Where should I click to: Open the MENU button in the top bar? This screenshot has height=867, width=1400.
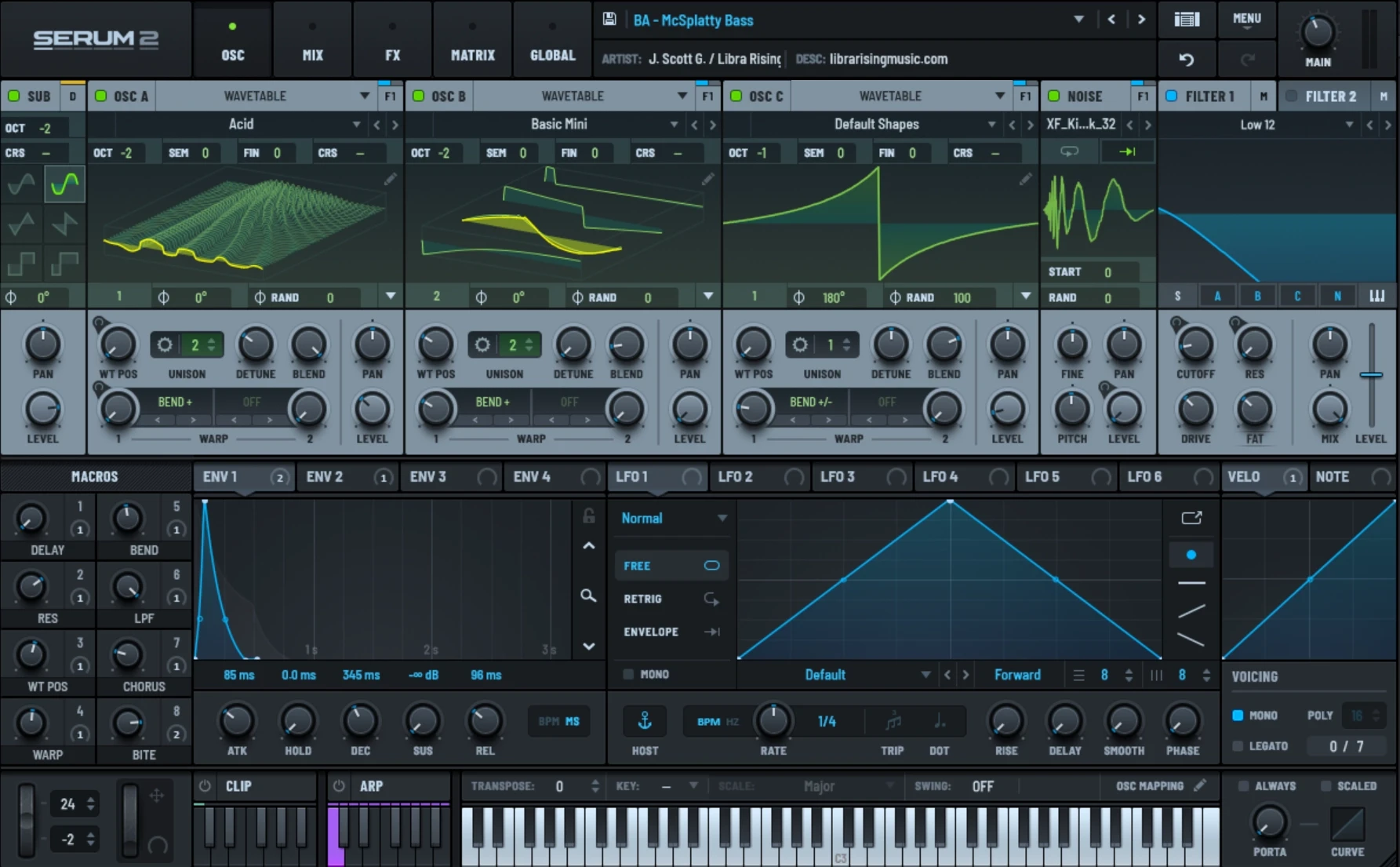[1246, 20]
